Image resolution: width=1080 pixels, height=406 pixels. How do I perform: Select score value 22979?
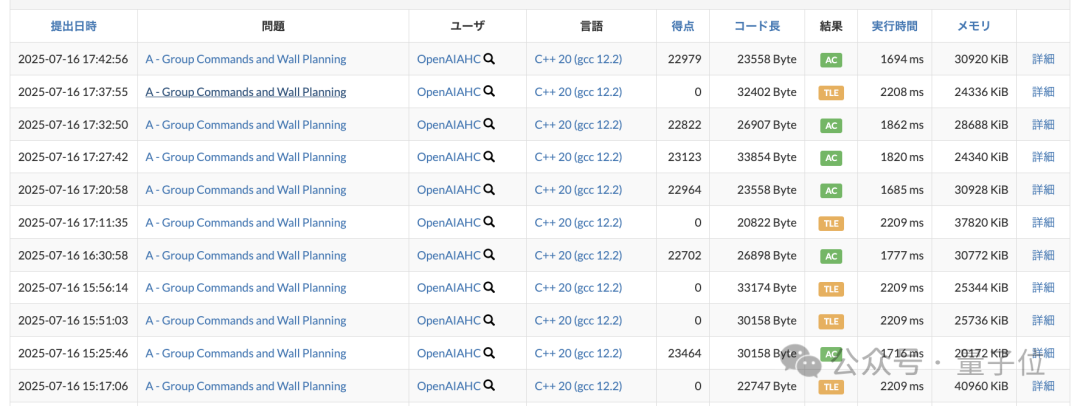685,59
